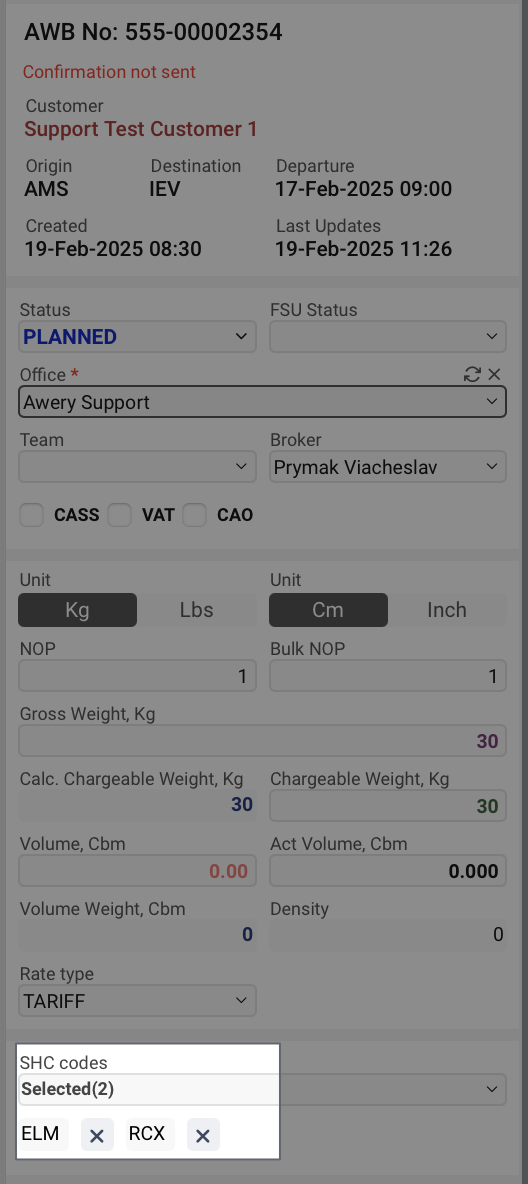The height and width of the screenshot is (1184, 528).
Task: Clear the Office field with the X icon
Action: 494,374
